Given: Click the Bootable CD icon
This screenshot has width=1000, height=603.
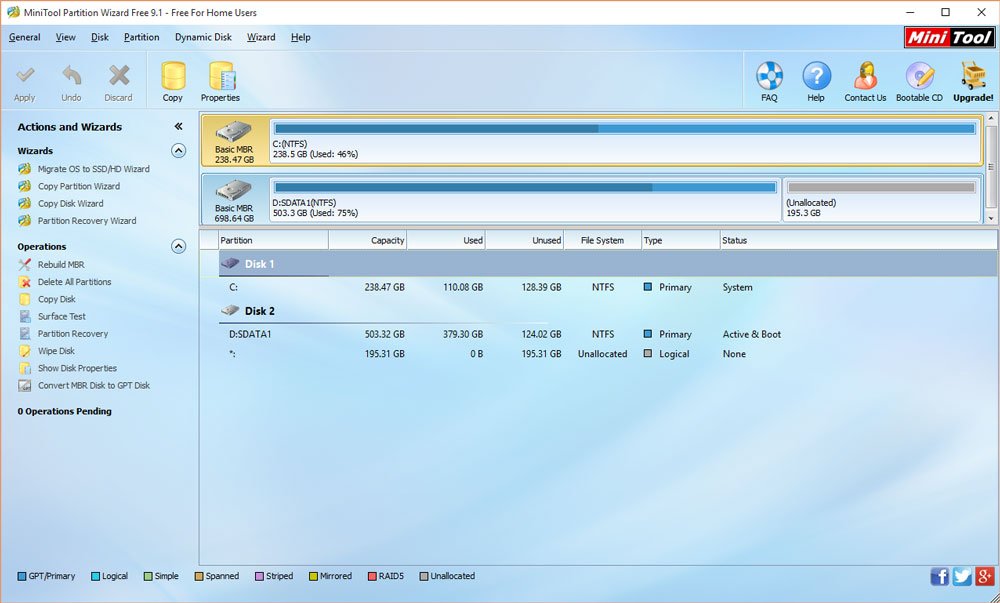Looking at the screenshot, I should (x=919, y=76).
